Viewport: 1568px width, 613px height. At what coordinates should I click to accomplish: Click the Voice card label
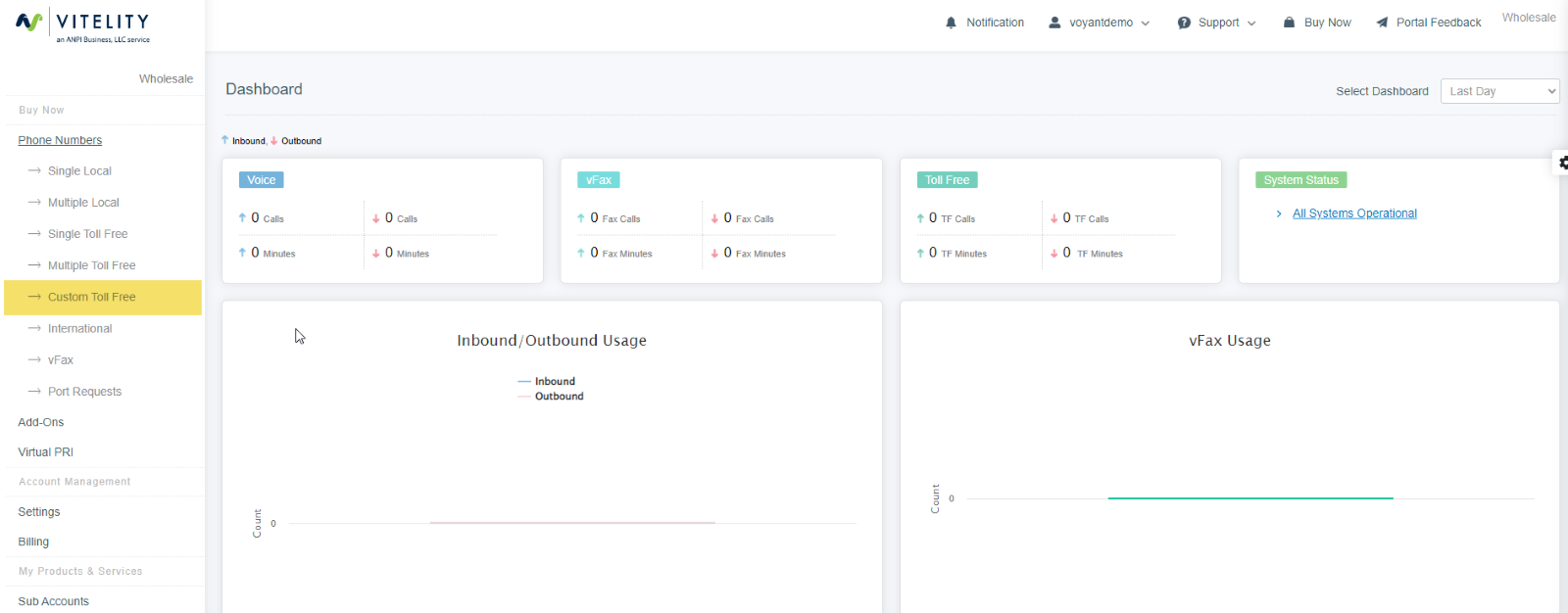click(x=261, y=180)
